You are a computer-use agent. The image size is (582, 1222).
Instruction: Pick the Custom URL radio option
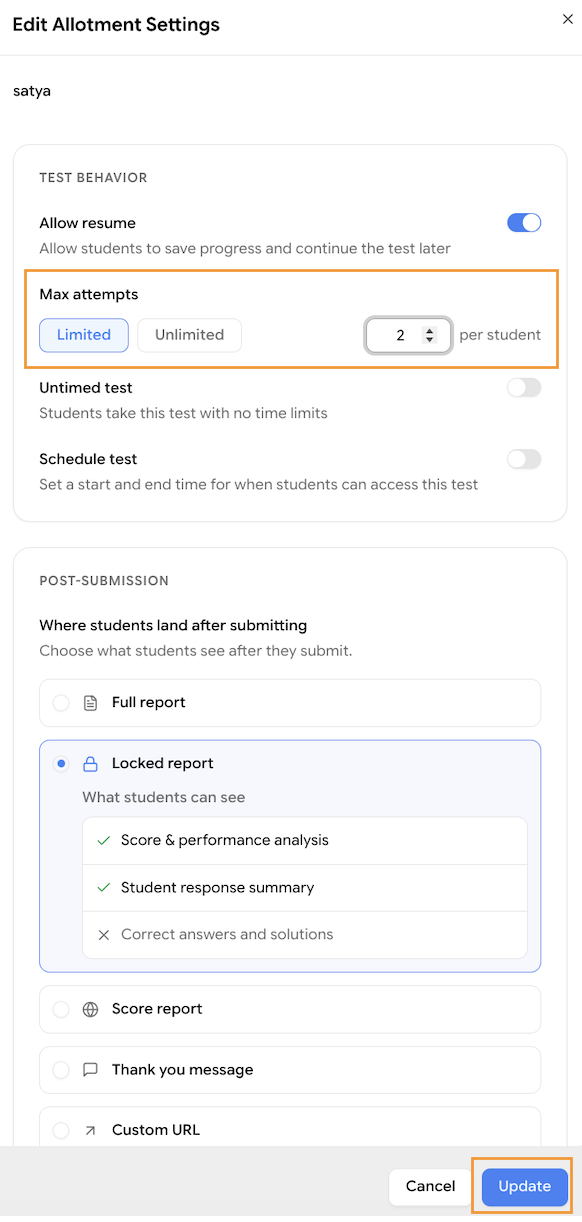coord(61,1130)
